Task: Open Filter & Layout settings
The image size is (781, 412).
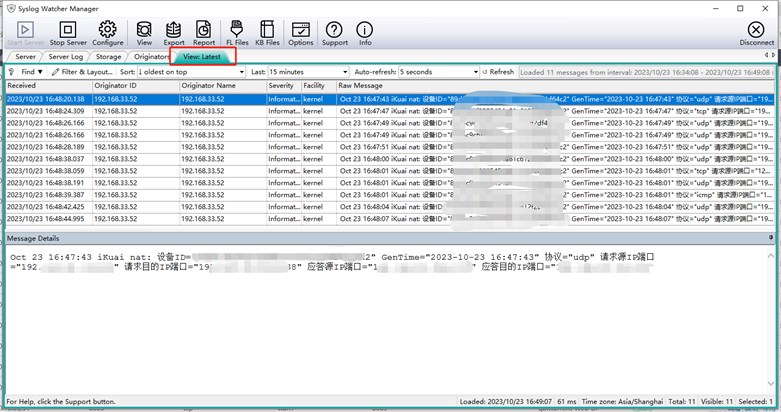Action: (x=83, y=72)
